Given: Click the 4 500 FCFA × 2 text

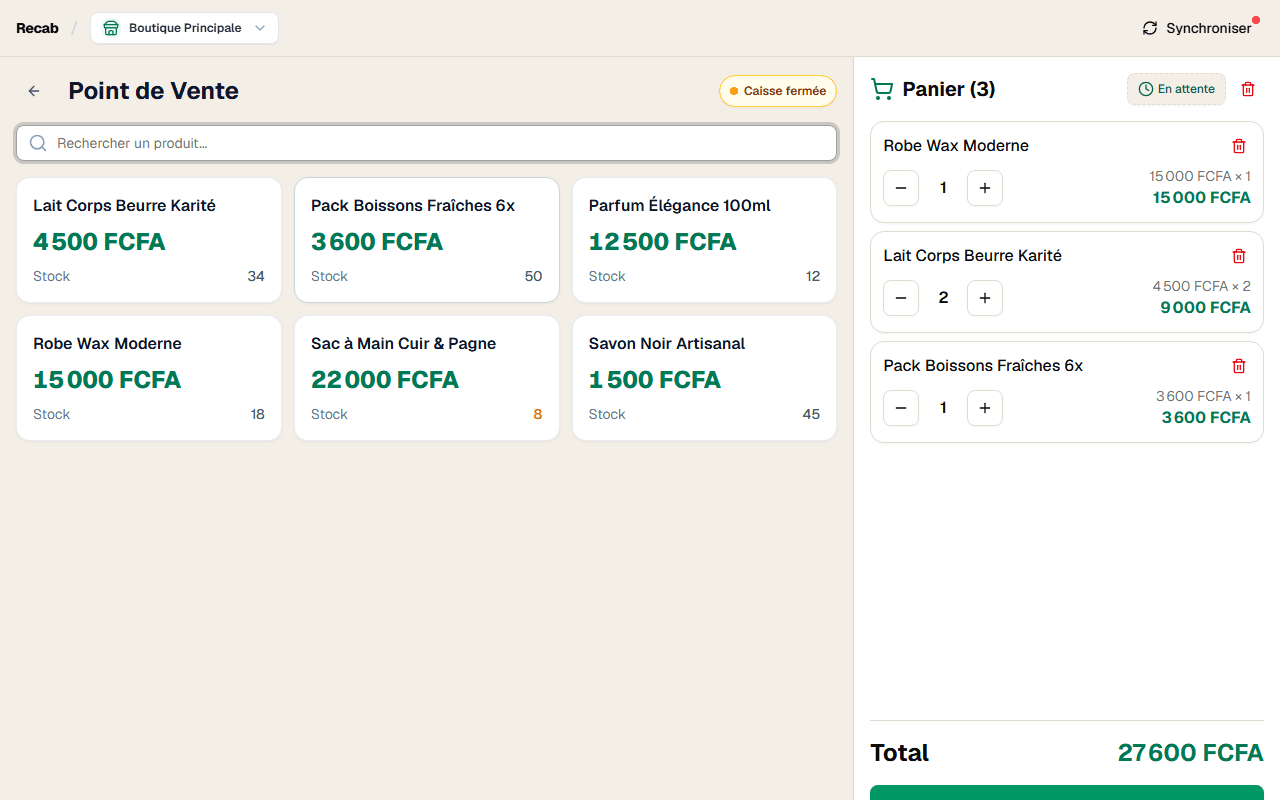Looking at the screenshot, I should click(1202, 286).
